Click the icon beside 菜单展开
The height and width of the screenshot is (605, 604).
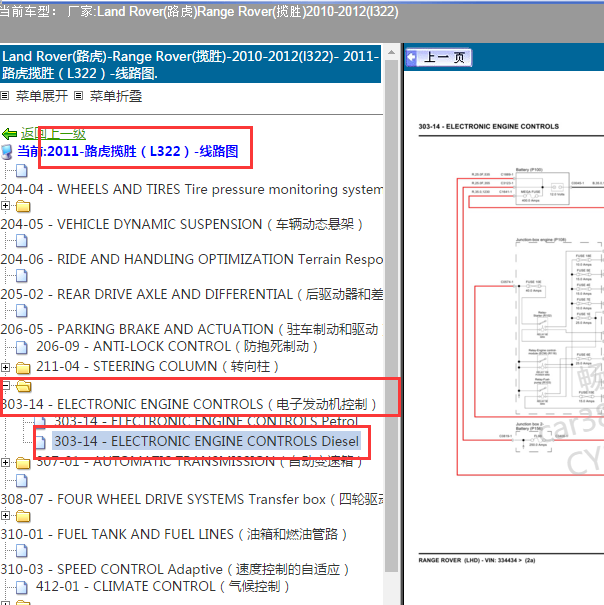[x=5, y=95]
